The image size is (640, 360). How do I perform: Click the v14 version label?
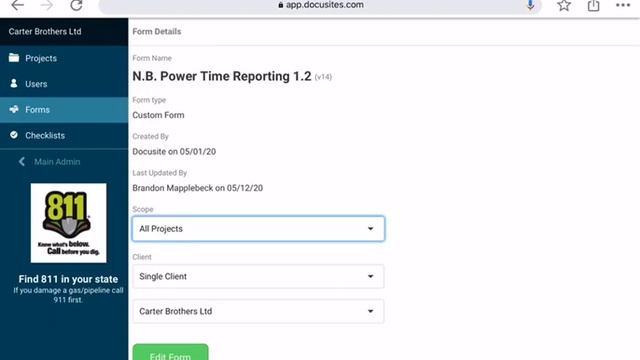[x=323, y=77]
